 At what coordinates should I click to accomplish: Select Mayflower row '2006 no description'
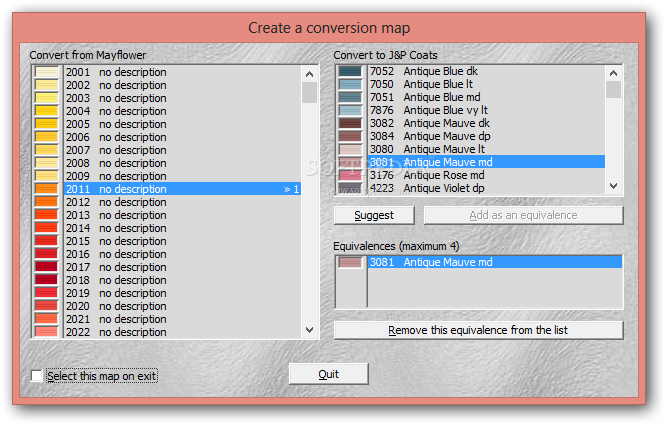coord(183,137)
